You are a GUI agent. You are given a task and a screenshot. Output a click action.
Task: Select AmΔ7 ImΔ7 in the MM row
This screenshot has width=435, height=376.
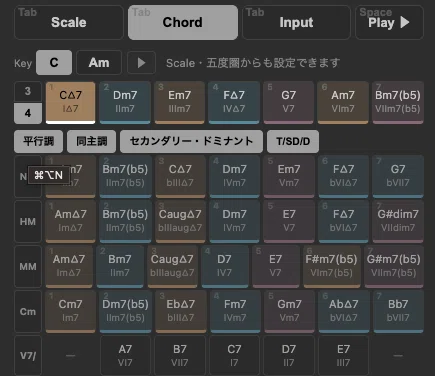point(69,266)
